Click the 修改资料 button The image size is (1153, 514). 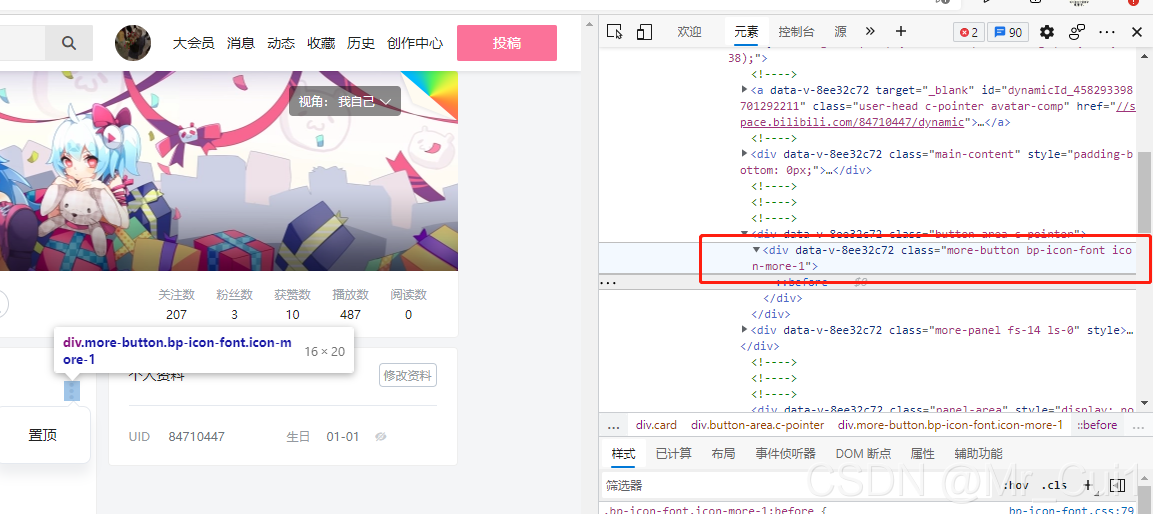(408, 375)
